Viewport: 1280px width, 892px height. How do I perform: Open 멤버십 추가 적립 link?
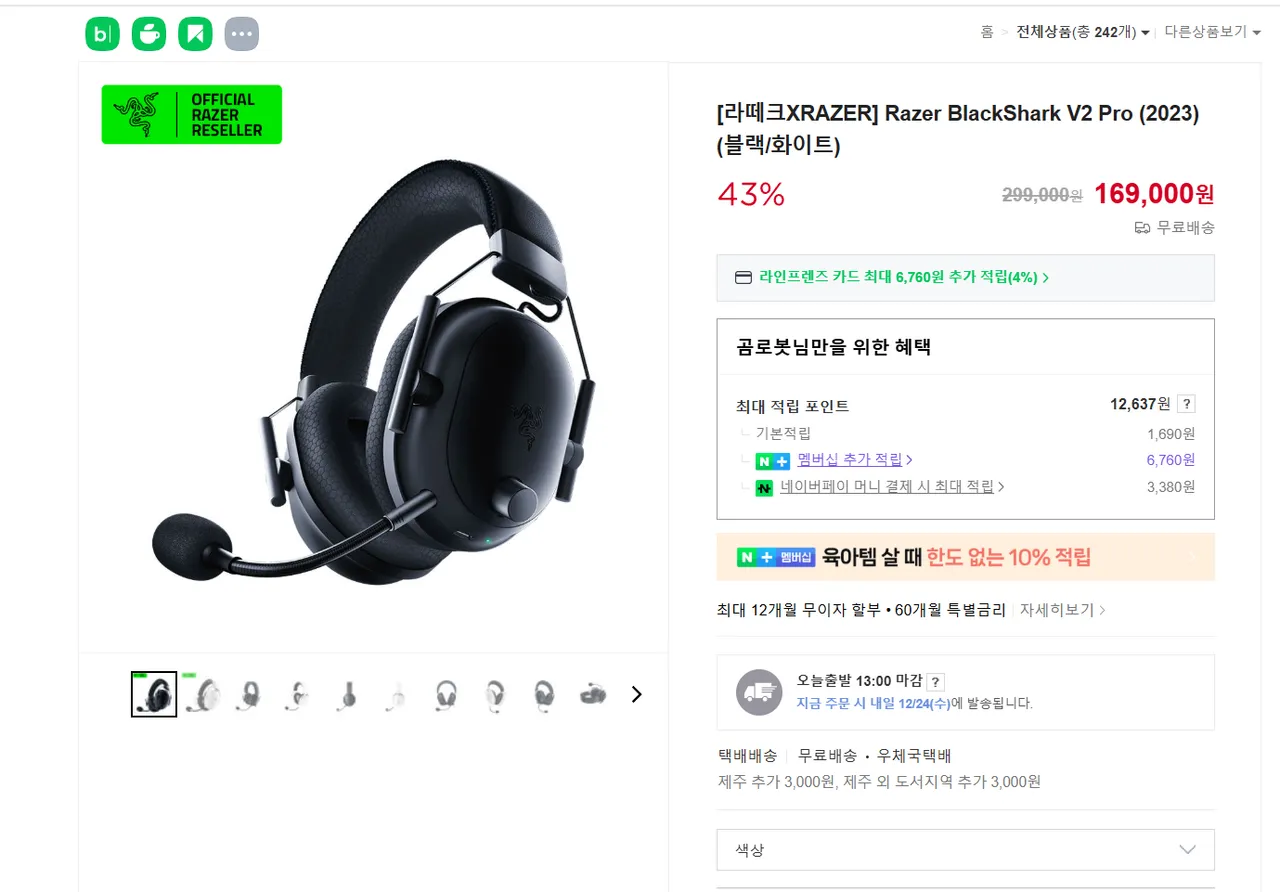[854, 460]
